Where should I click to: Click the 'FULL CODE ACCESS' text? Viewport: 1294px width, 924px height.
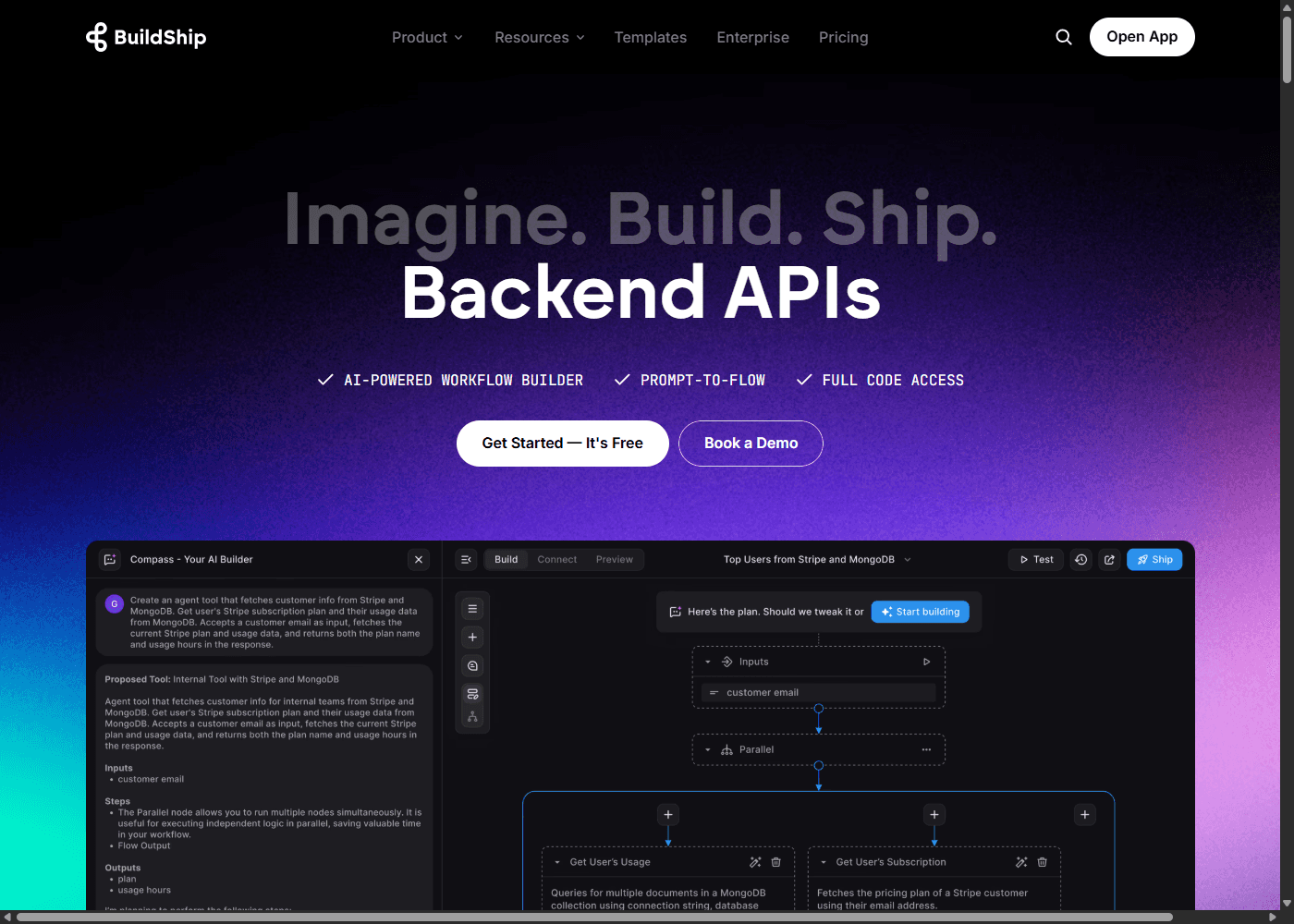pos(893,381)
